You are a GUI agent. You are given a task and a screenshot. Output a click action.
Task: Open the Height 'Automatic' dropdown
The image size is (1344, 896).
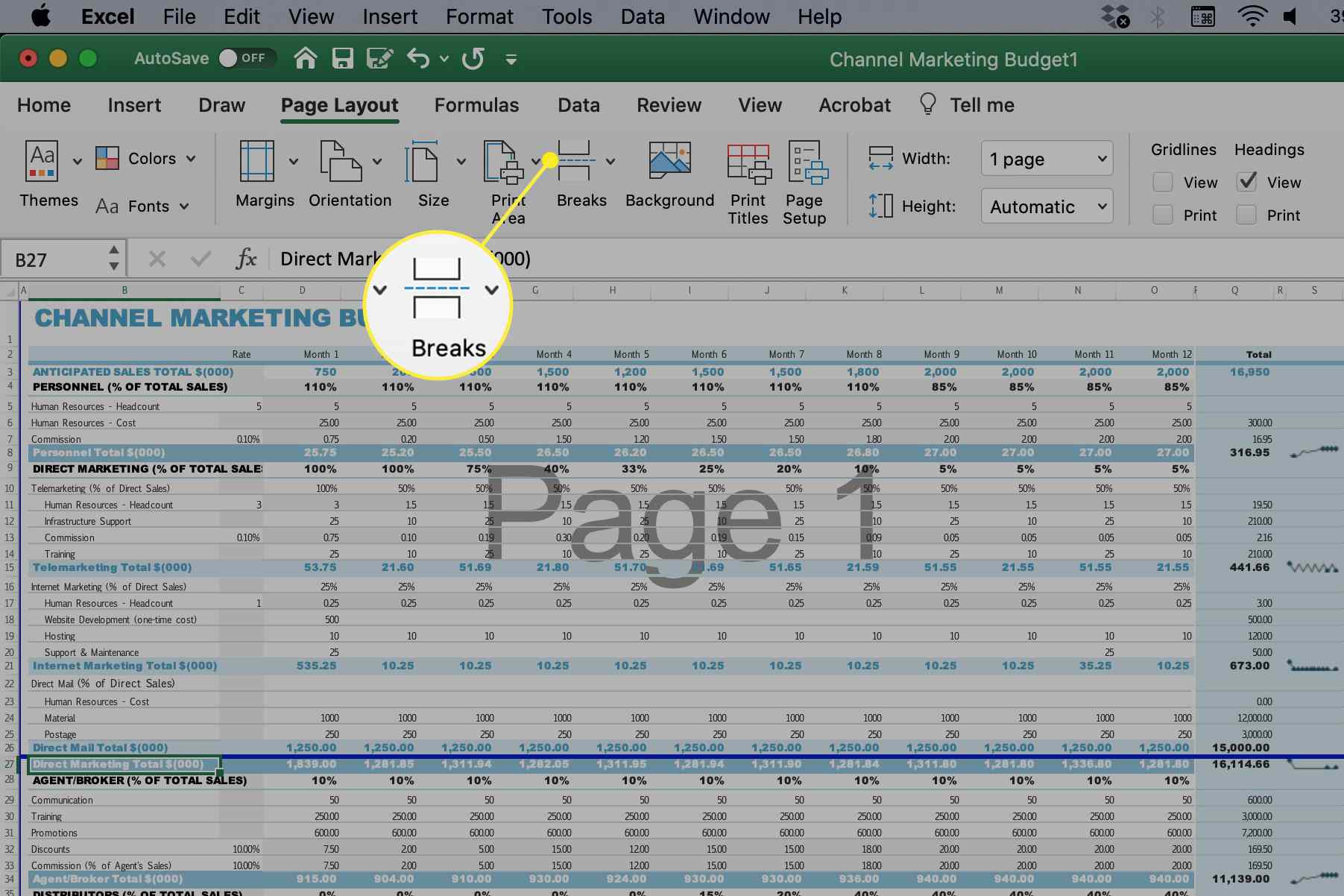click(x=1047, y=206)
